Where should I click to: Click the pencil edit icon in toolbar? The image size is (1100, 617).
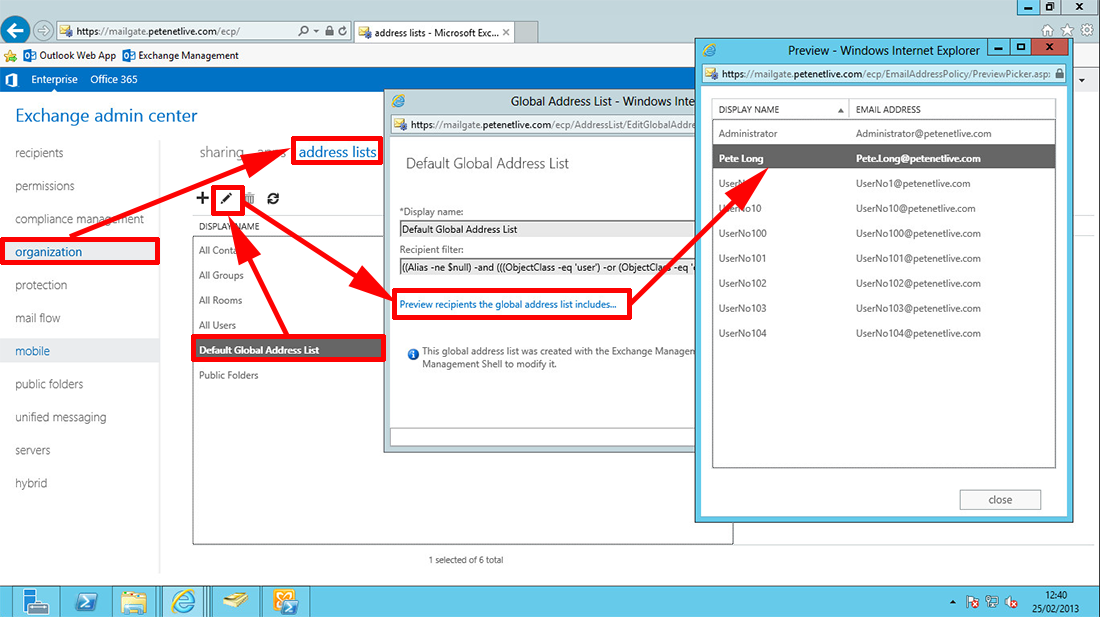coord(227,198)
